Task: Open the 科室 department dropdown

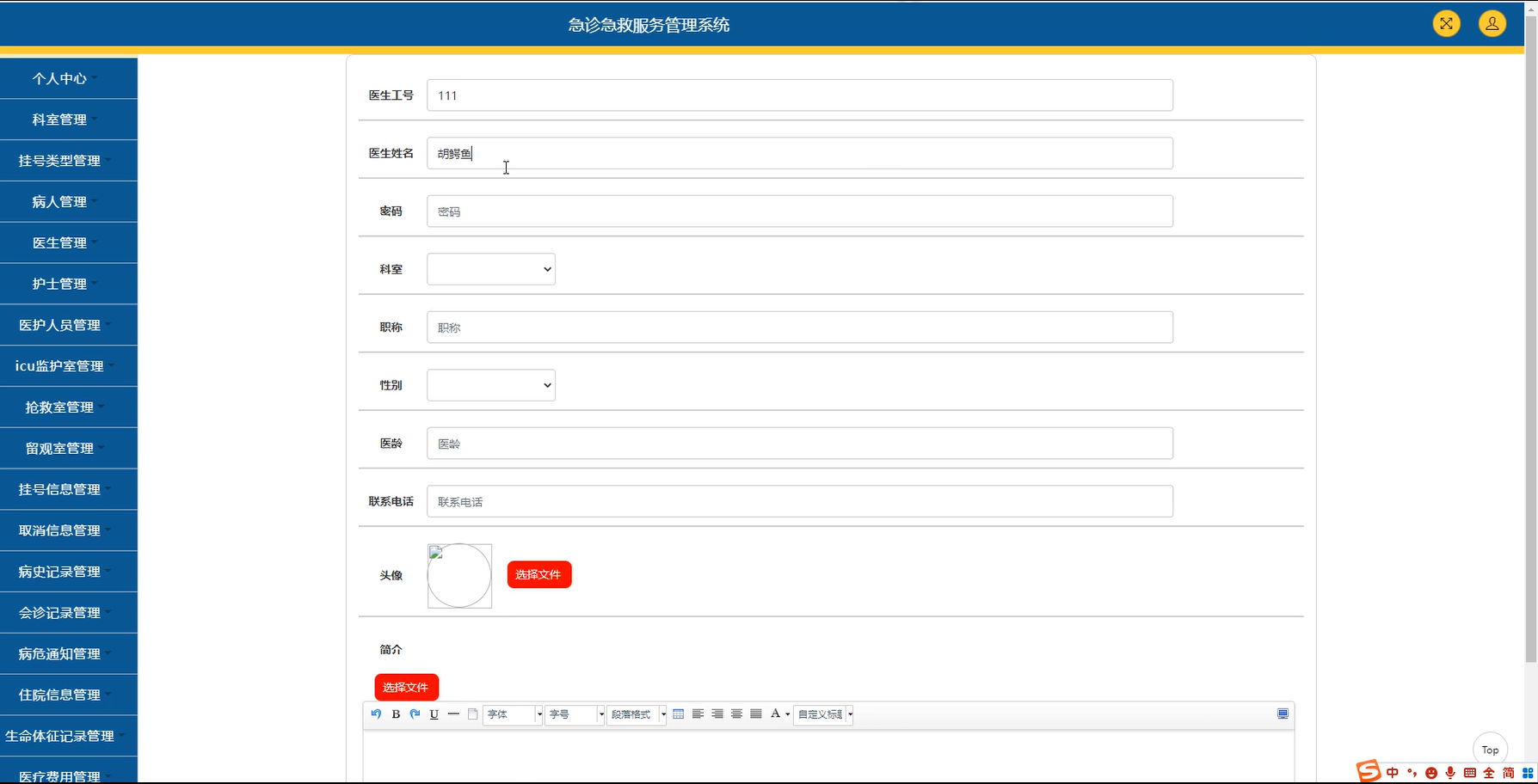Action: tap(490, 268)
